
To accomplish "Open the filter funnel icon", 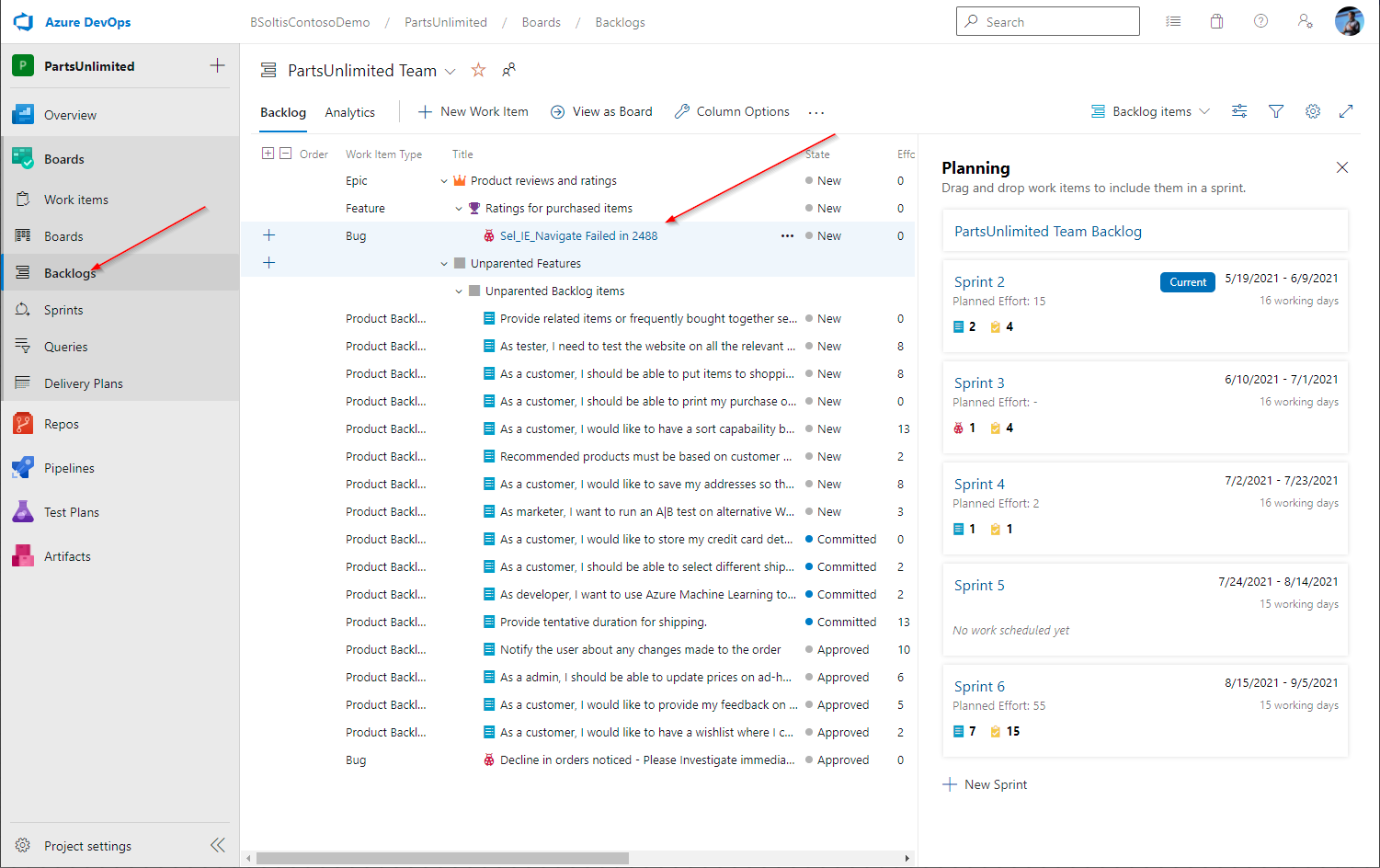I will point(1276,111).
